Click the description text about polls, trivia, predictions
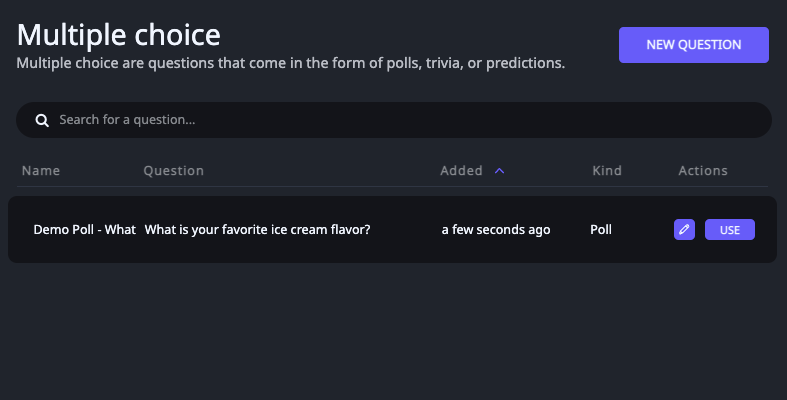787x400 pixels. [x=291, y=63]
